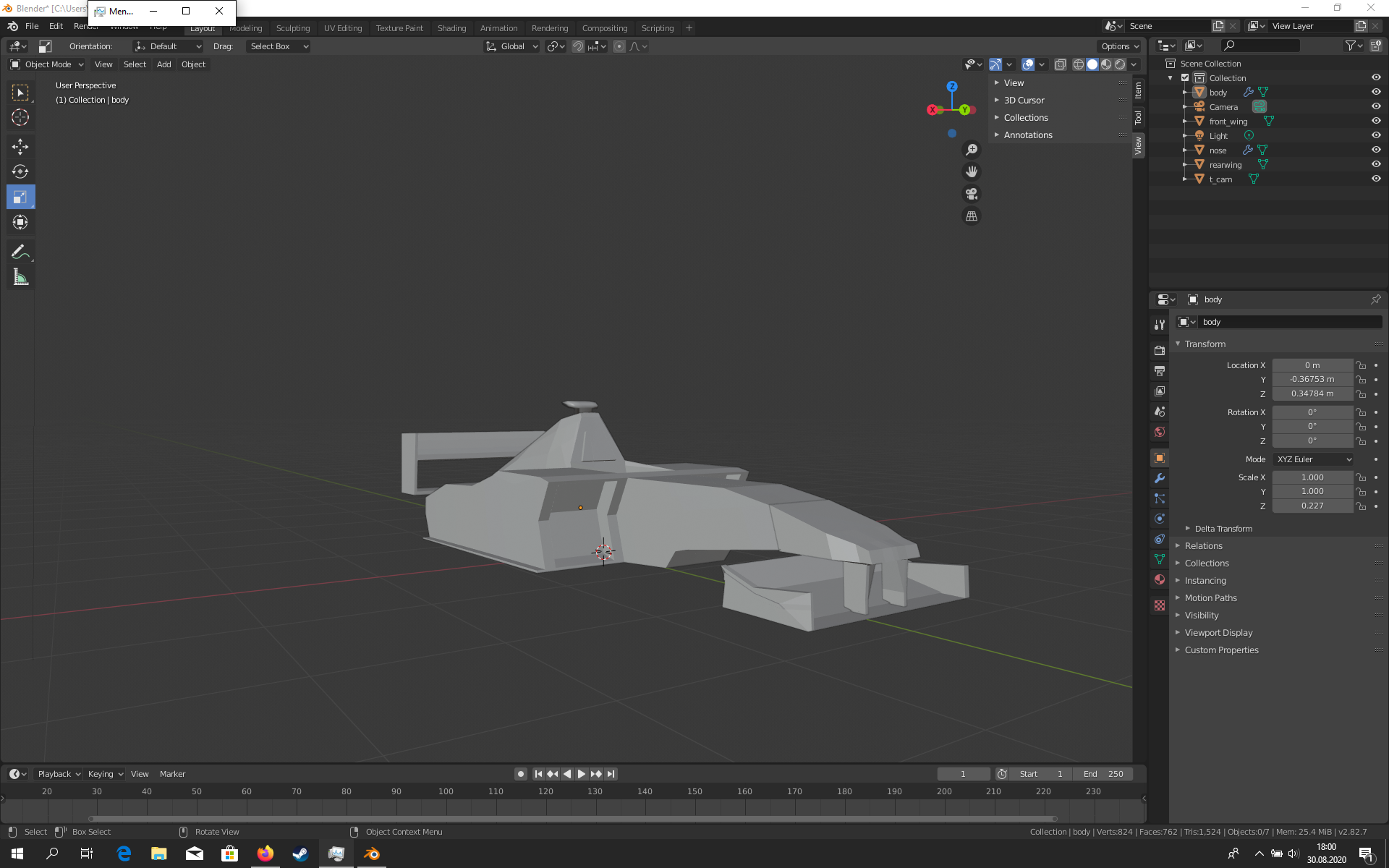Screen dimensions: 1389x868
Task: Click the End frame 250 field
Action: coord(1103,774)
